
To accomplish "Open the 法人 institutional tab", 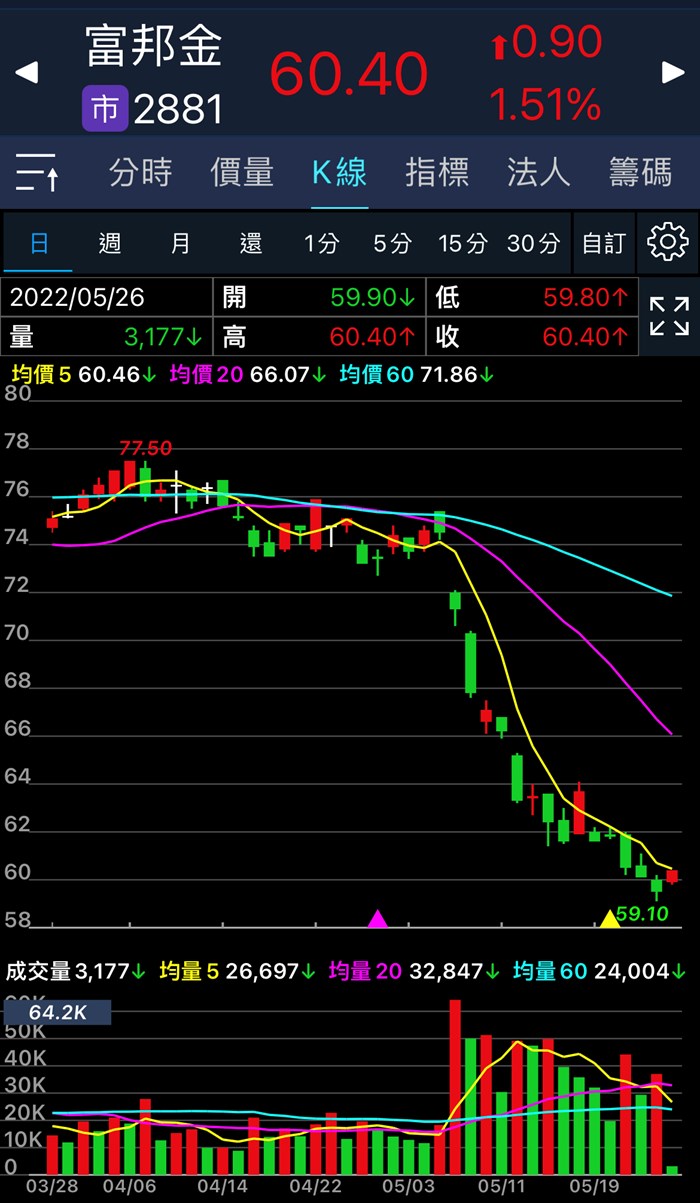I will click(x=538, y=173).
